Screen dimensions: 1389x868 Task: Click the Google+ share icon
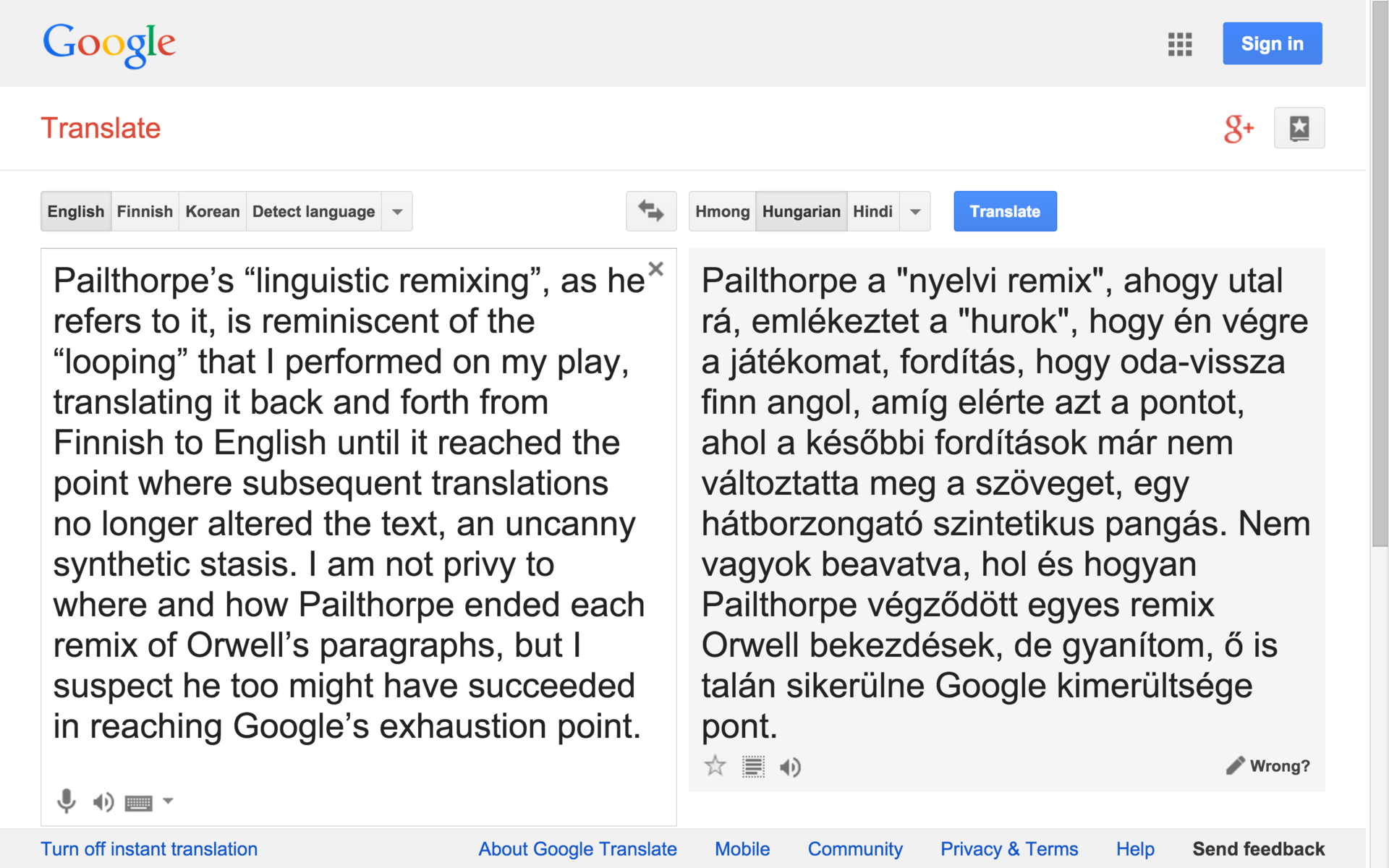(x=1238, y=129)
